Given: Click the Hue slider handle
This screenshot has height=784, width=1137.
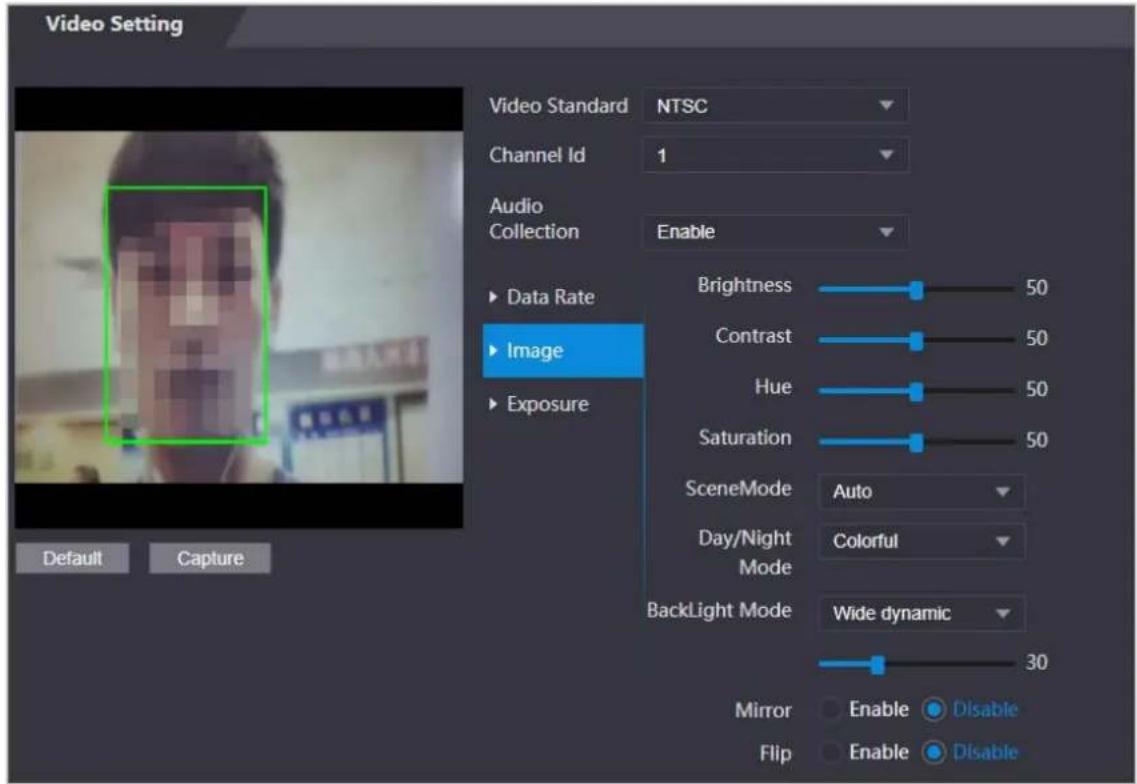Looking at the screenshot, I should [x=917, y=391].
